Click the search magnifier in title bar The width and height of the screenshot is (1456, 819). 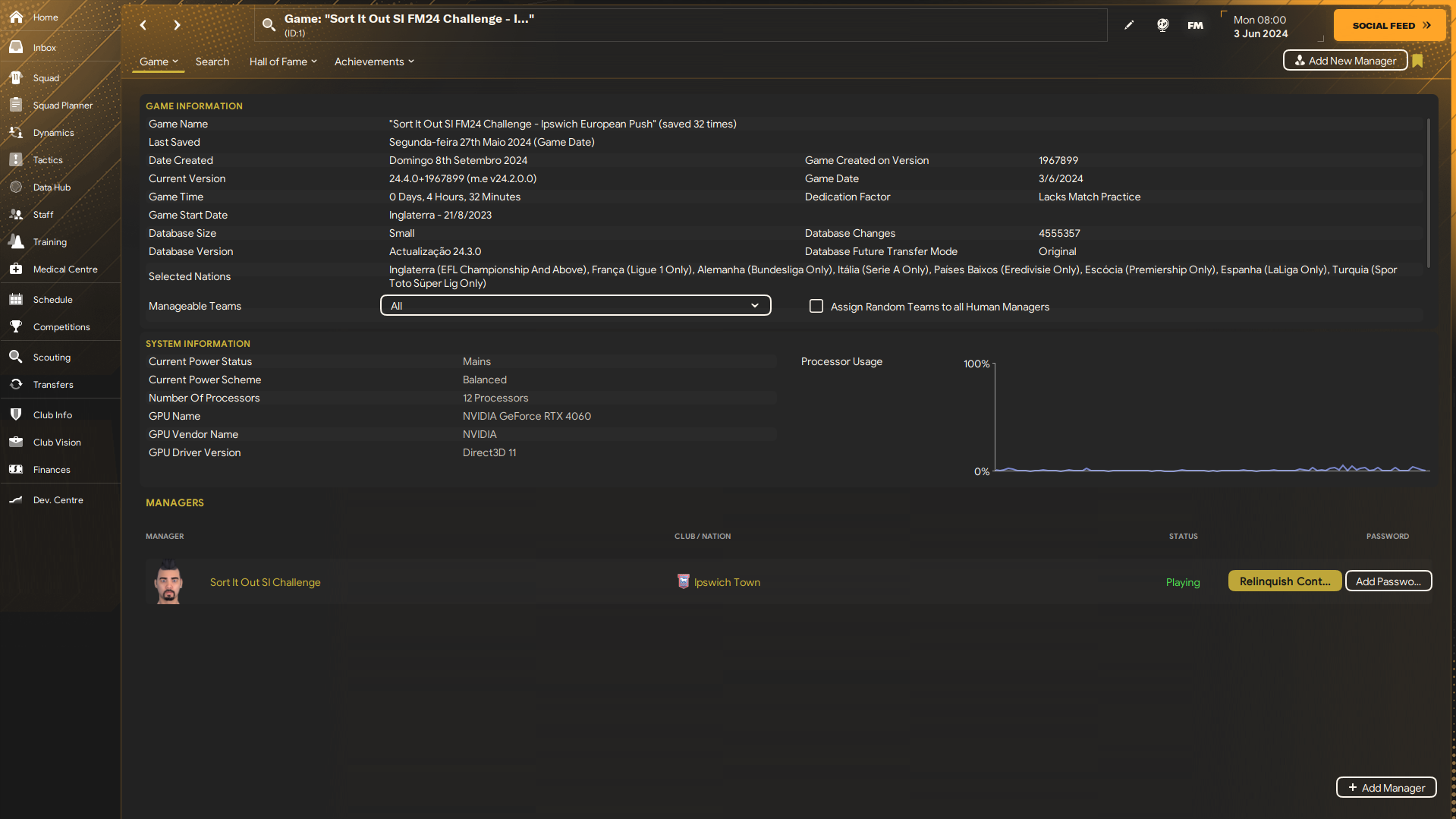269,25
